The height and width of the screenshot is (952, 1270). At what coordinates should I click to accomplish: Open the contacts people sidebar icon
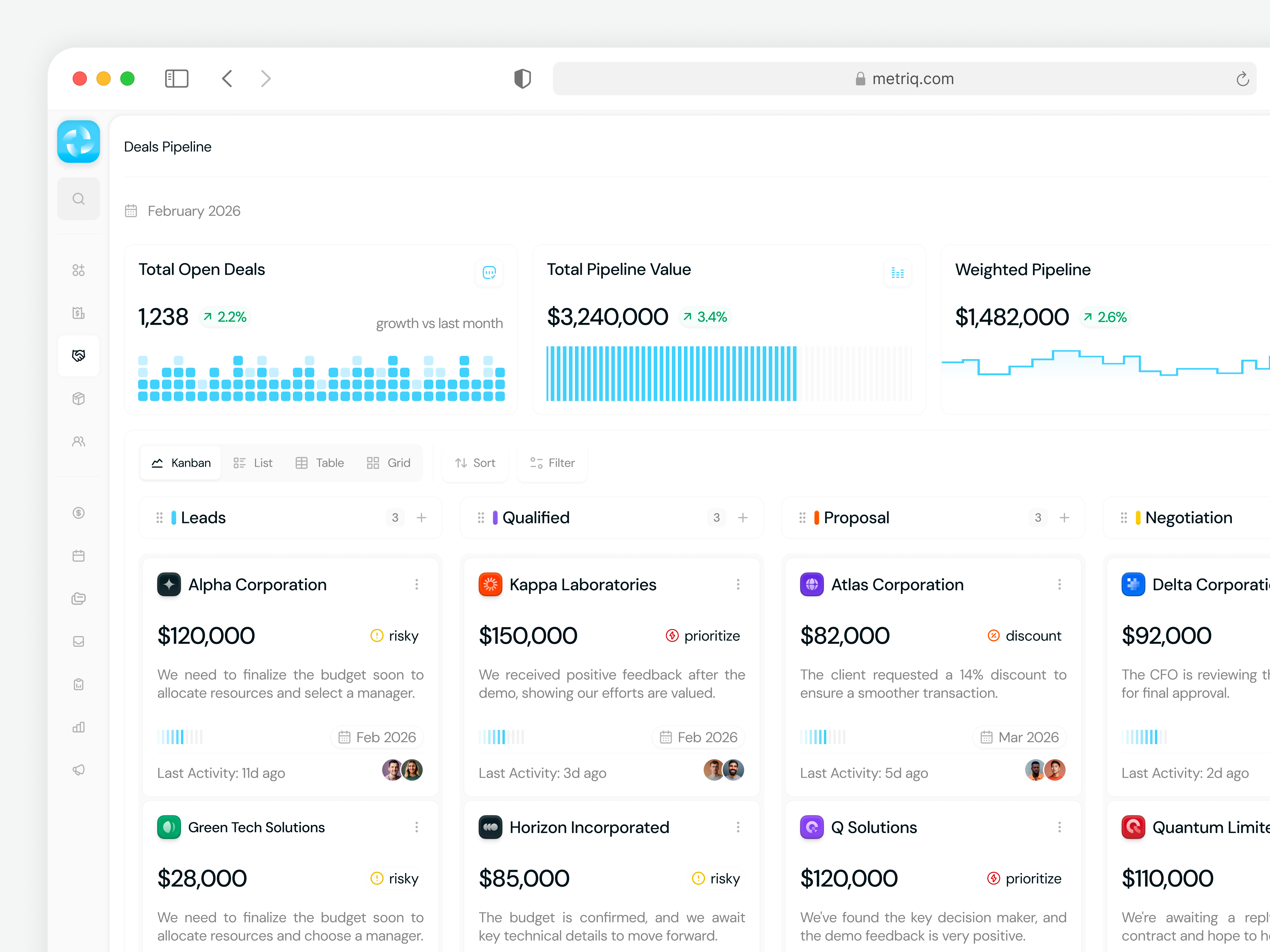[79, 441]
